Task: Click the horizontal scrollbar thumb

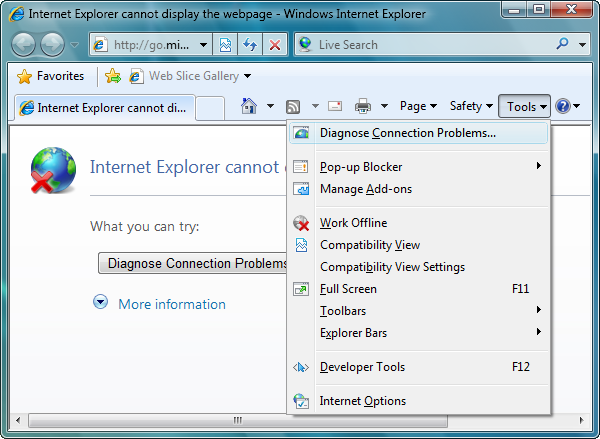Action: 238,420
